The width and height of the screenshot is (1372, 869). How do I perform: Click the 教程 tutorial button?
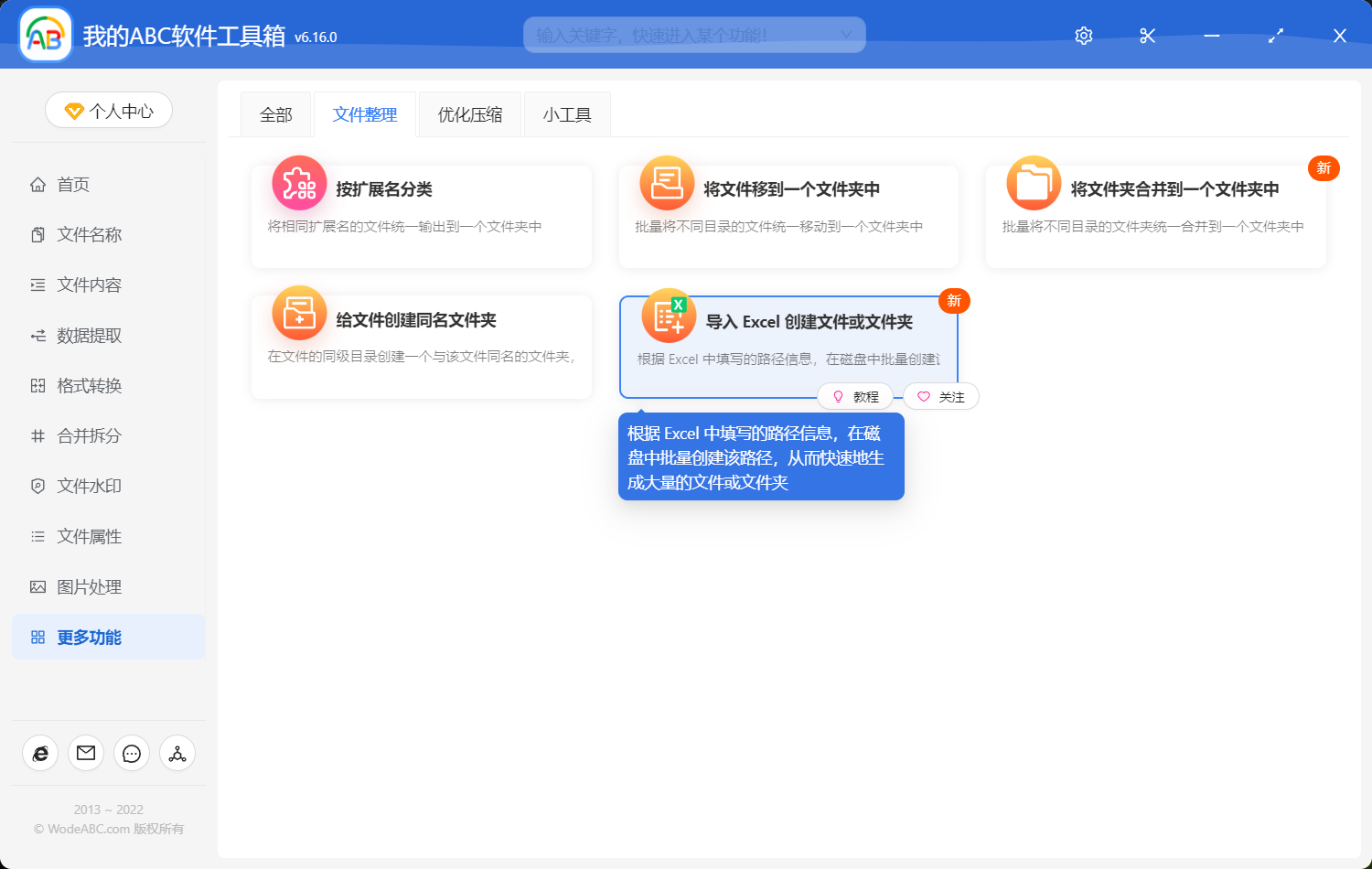(x=856, y=396)
